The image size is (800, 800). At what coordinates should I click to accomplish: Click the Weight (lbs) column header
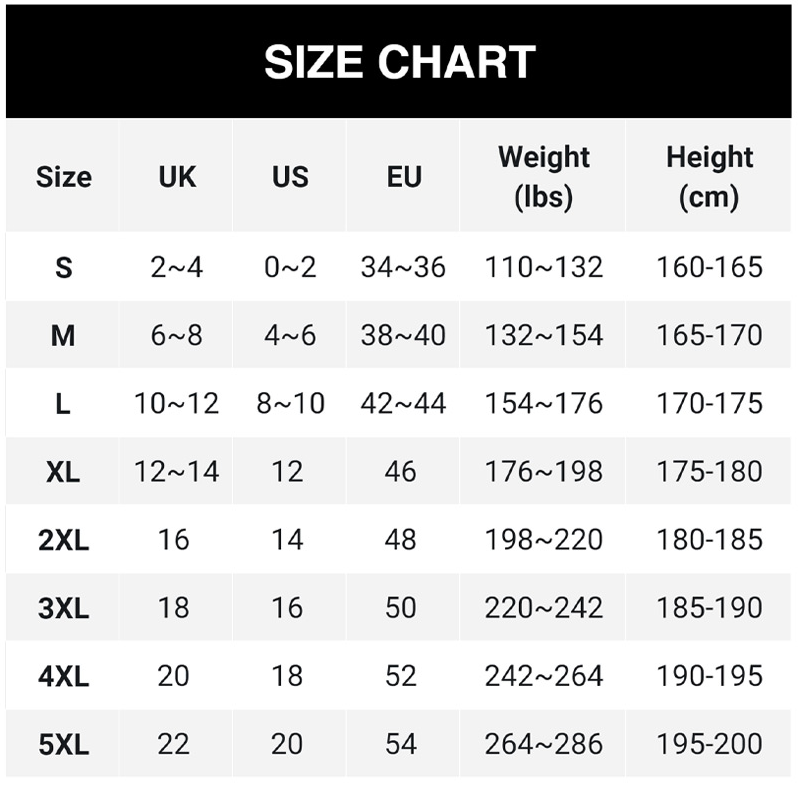544,177
